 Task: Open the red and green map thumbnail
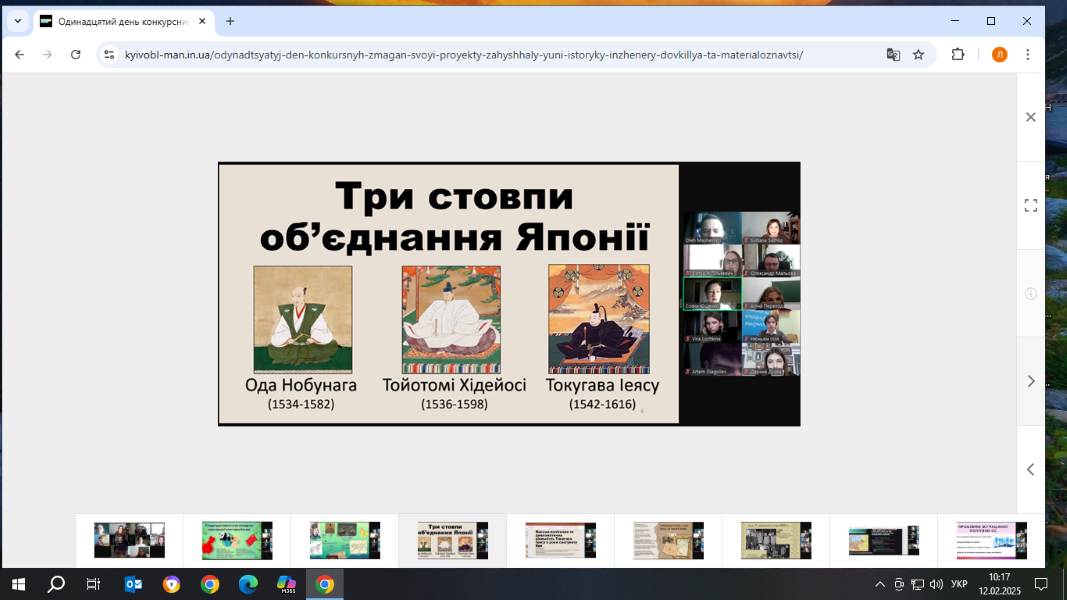click(x=237, y=541)
